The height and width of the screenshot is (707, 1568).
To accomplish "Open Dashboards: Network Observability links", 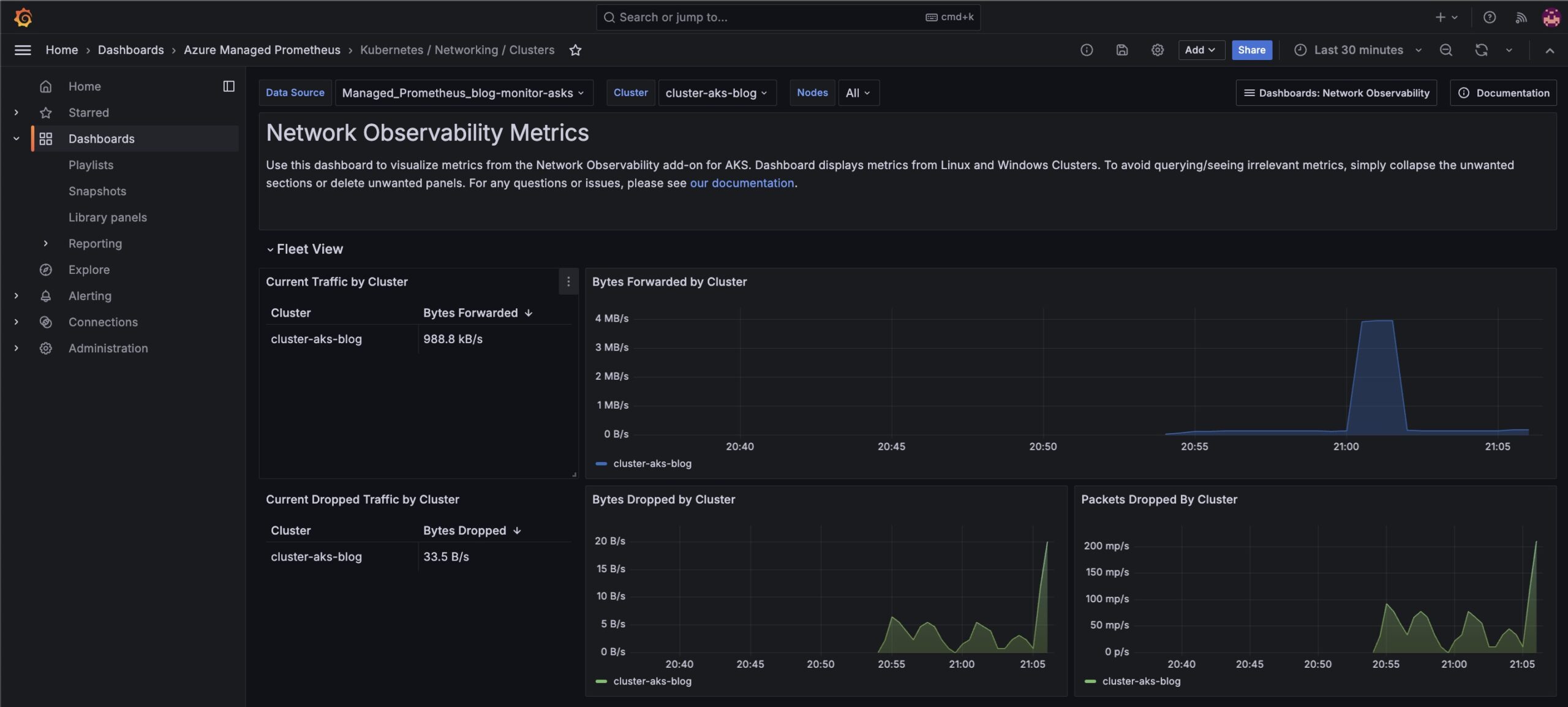I will click(x=1336, y=93).
